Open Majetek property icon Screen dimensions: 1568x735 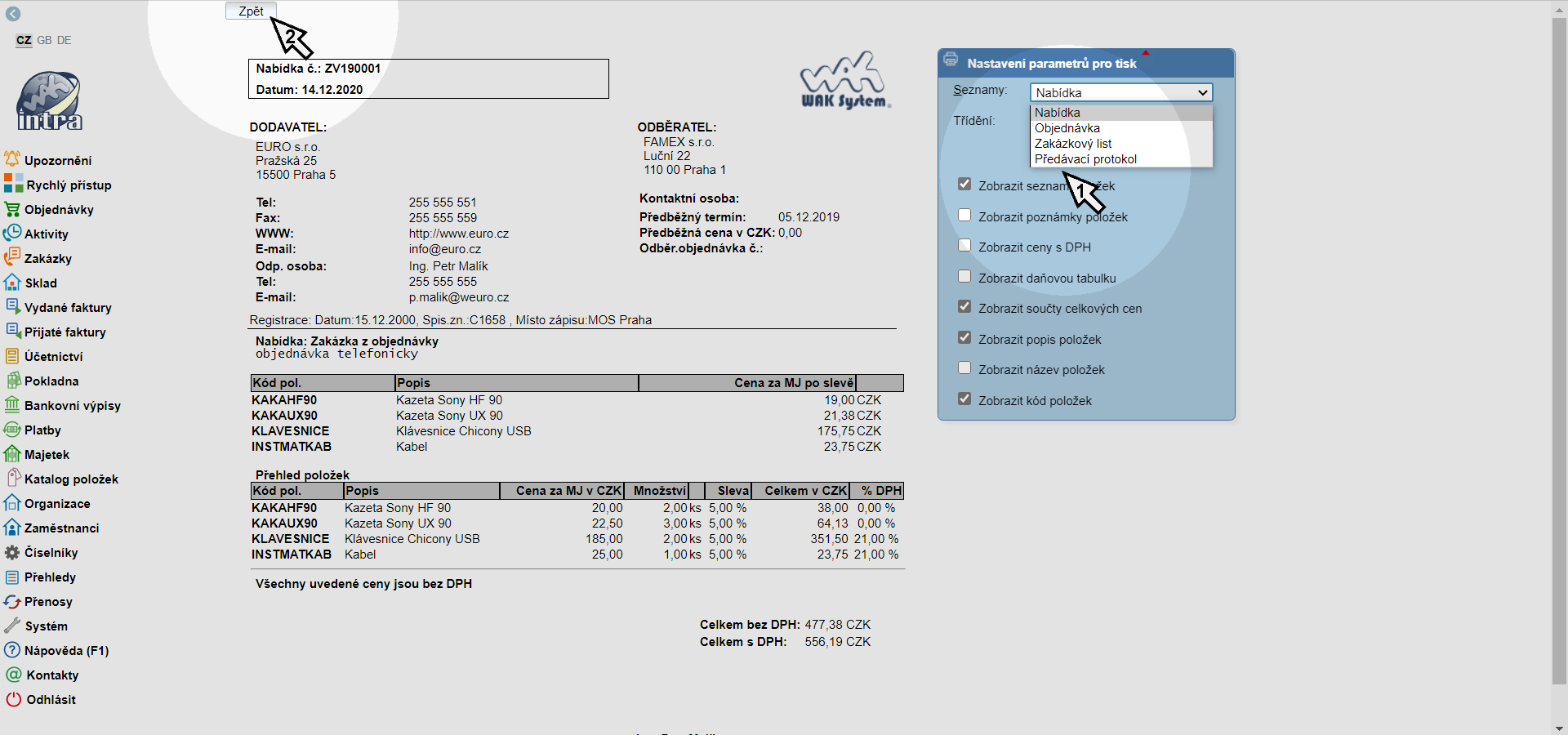(12, 454)
